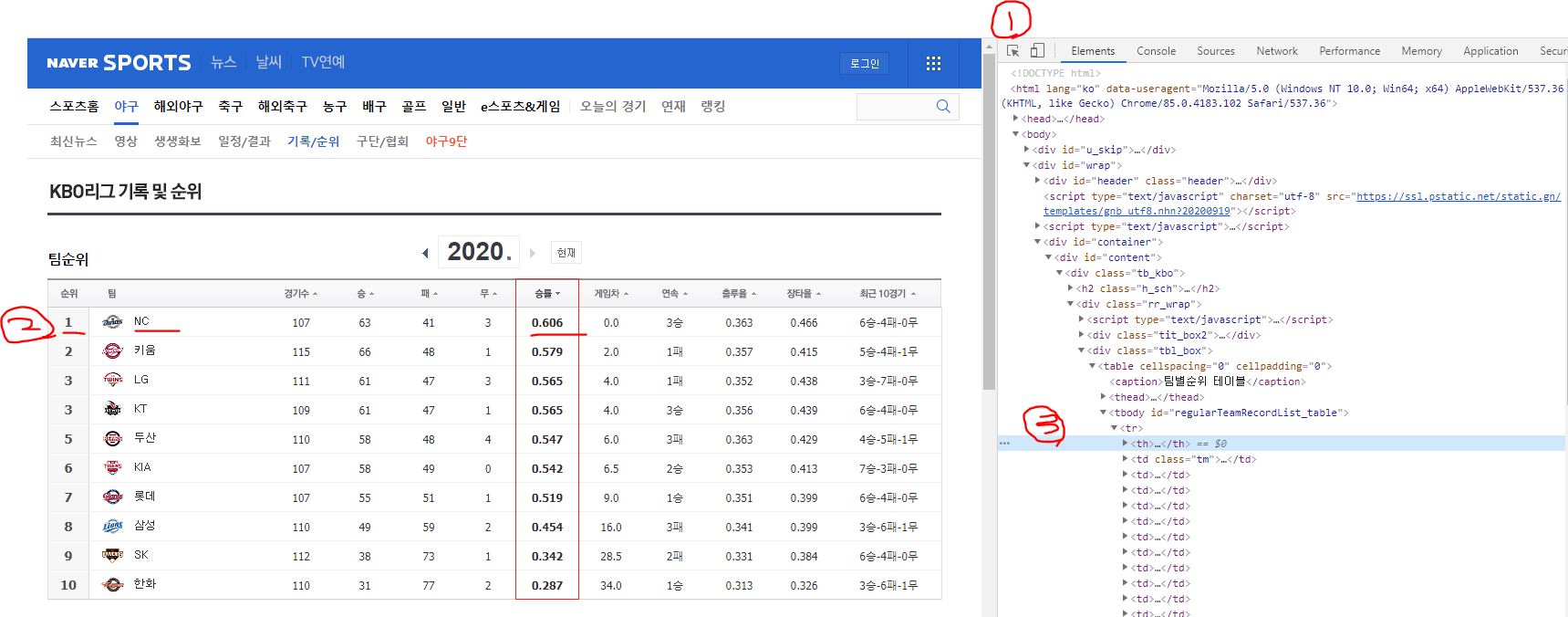Click the search magnifier icon
Screen dimensions: 1568x617
(943, 106)
